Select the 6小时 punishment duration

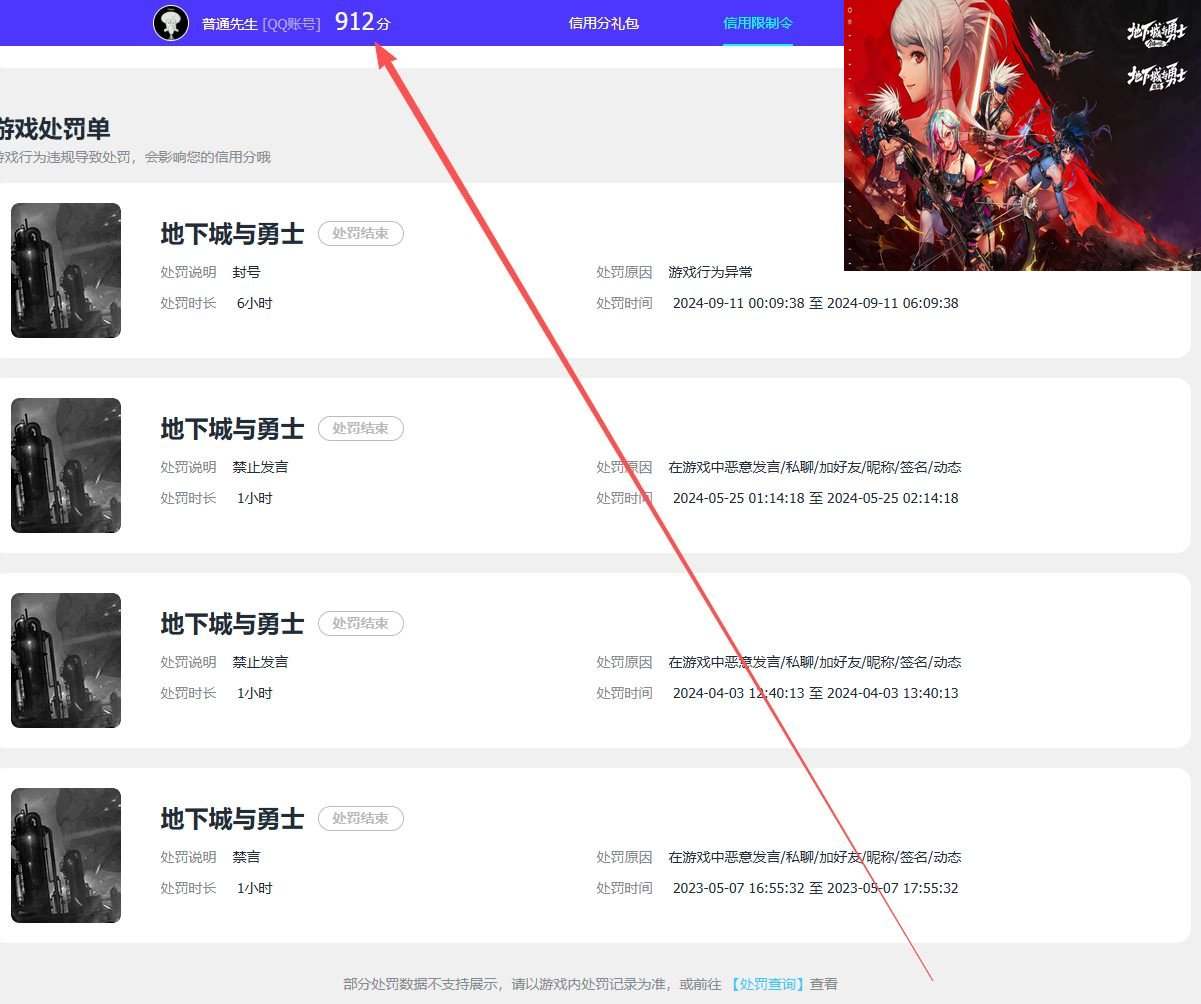[x=254, y=303]
